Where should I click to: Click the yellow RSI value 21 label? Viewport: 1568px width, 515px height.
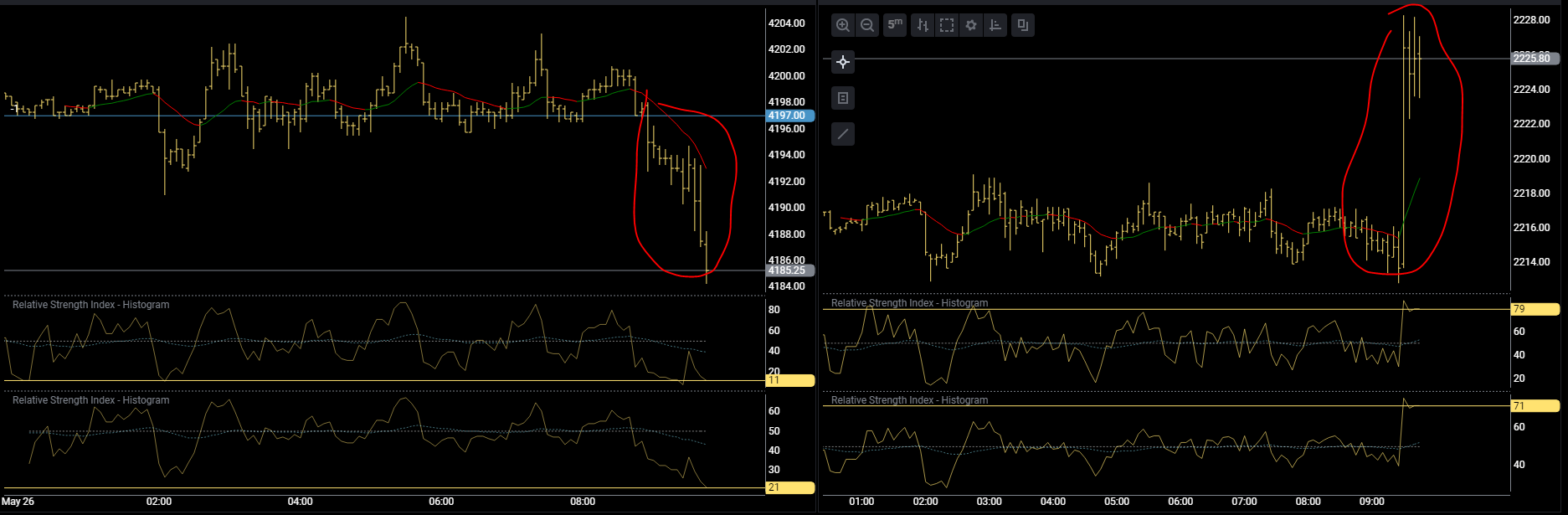[790, 487]
